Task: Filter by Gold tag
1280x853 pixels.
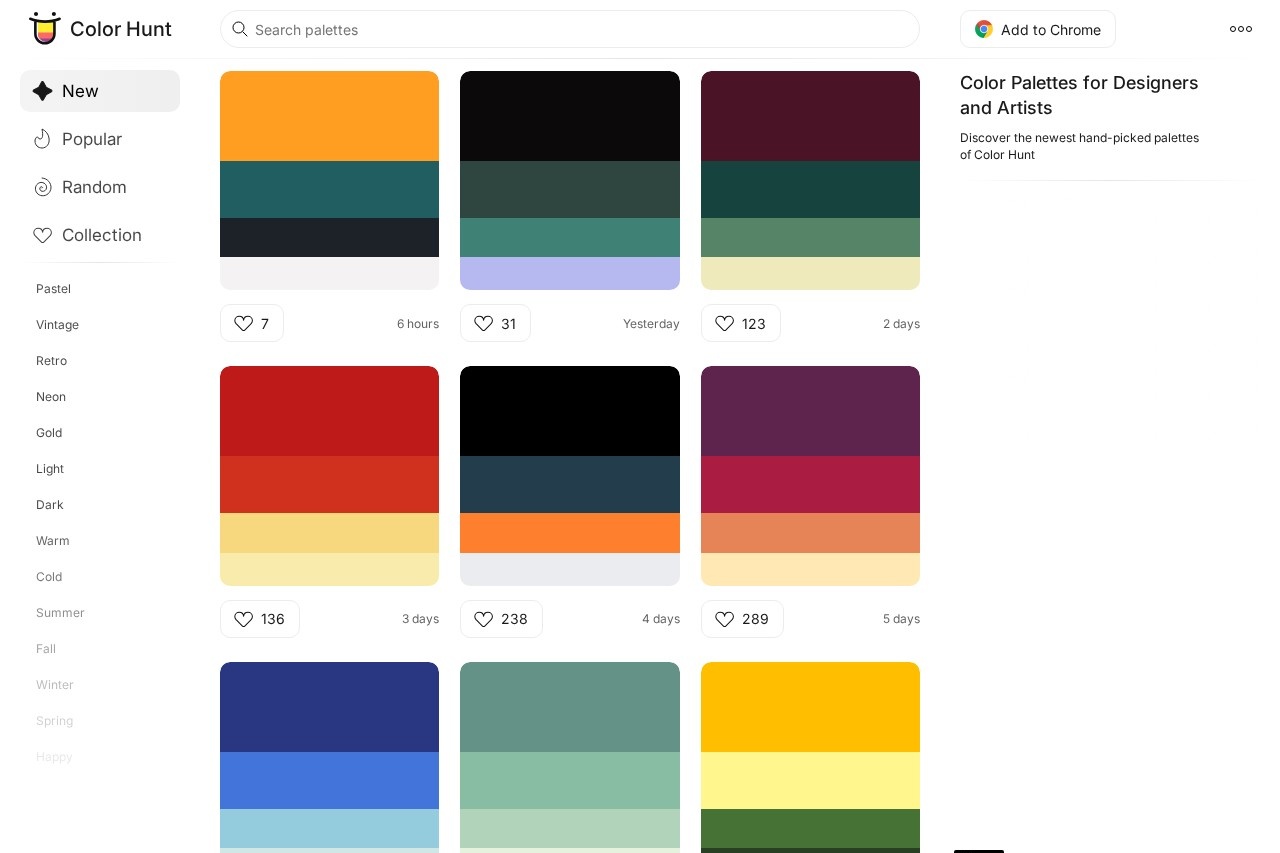Action: [x=49, y=433]
